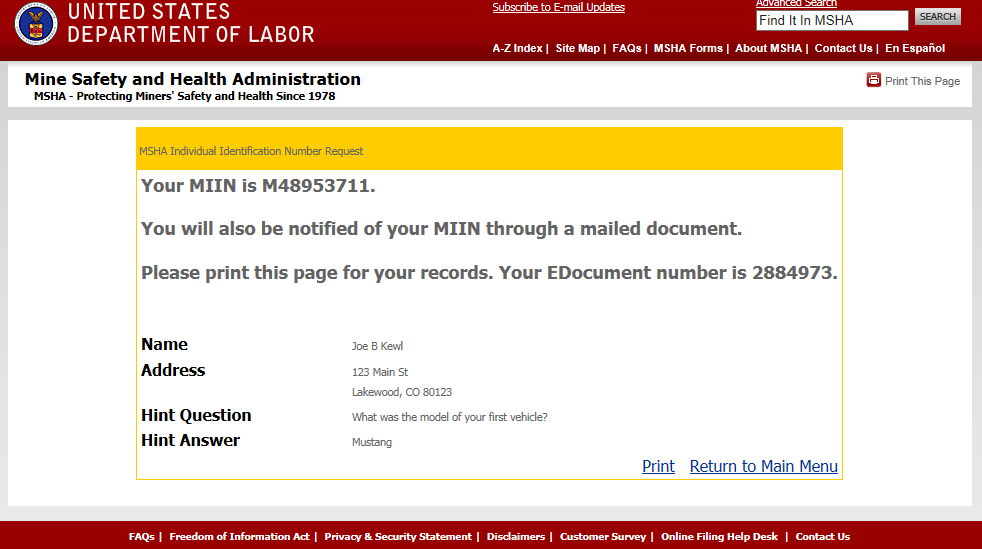This screenshot has height=549, width=982.
Task: Click the 'Address' label
Action: pyautogui.click(x=173, y=371)
